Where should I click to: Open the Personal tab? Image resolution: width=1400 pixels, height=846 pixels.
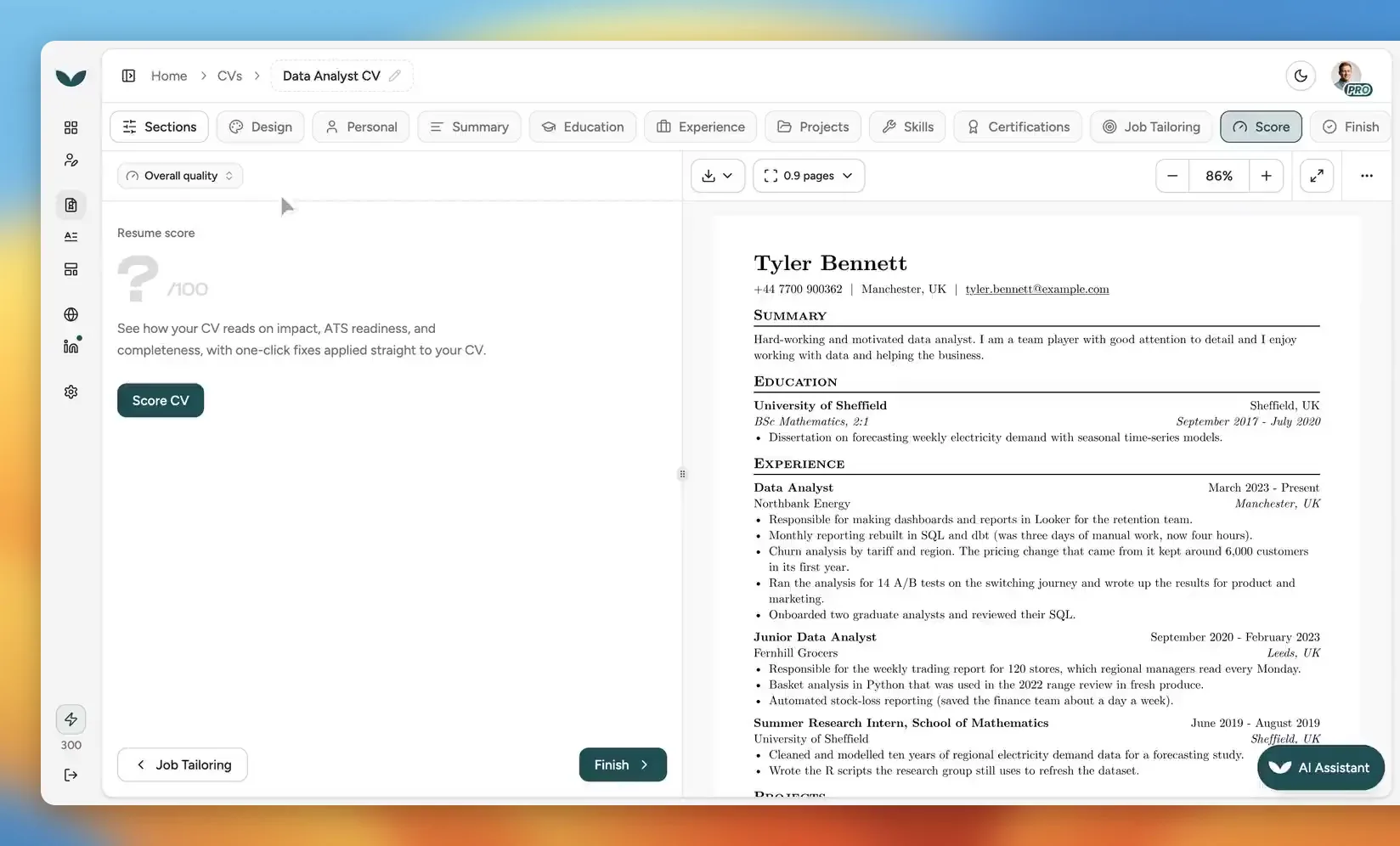coord(361,127)
